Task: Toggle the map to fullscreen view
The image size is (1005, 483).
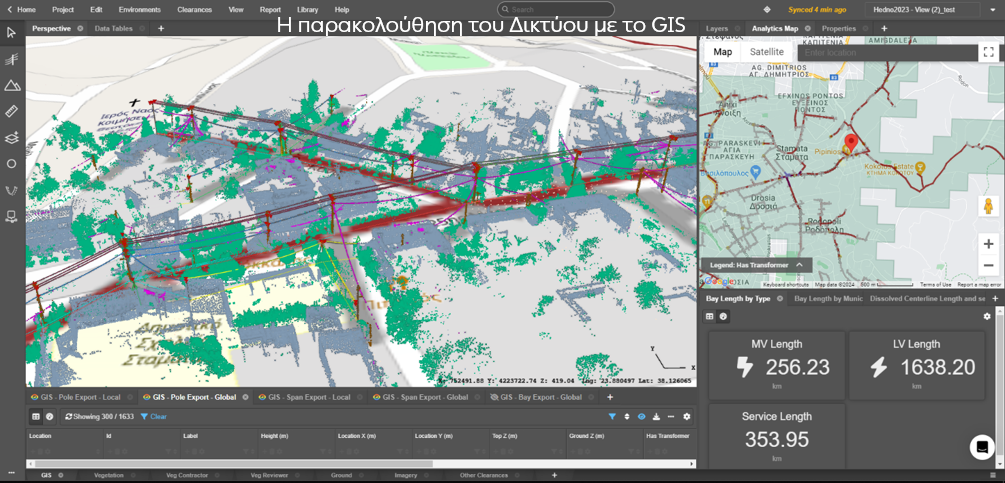Action: (x=988, y=52)
